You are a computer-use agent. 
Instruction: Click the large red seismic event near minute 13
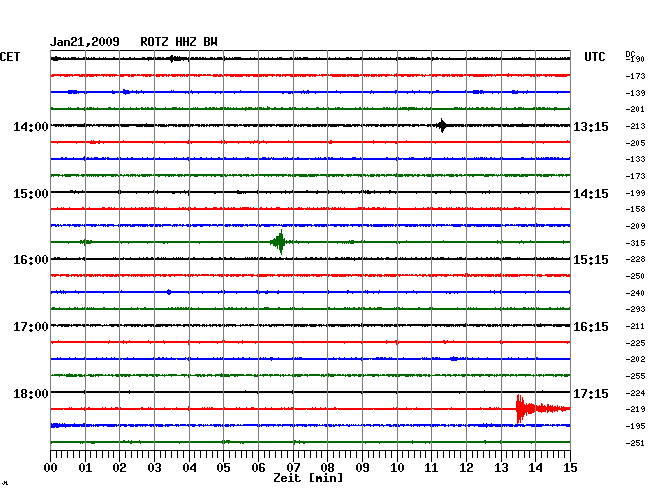pyautogui.click(x=543, y=409)
